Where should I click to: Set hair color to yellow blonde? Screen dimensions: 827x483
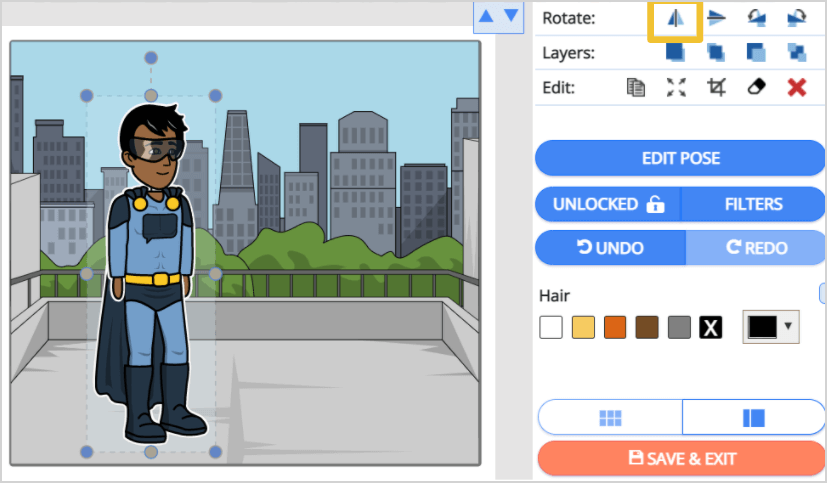(x=583, y=327)
